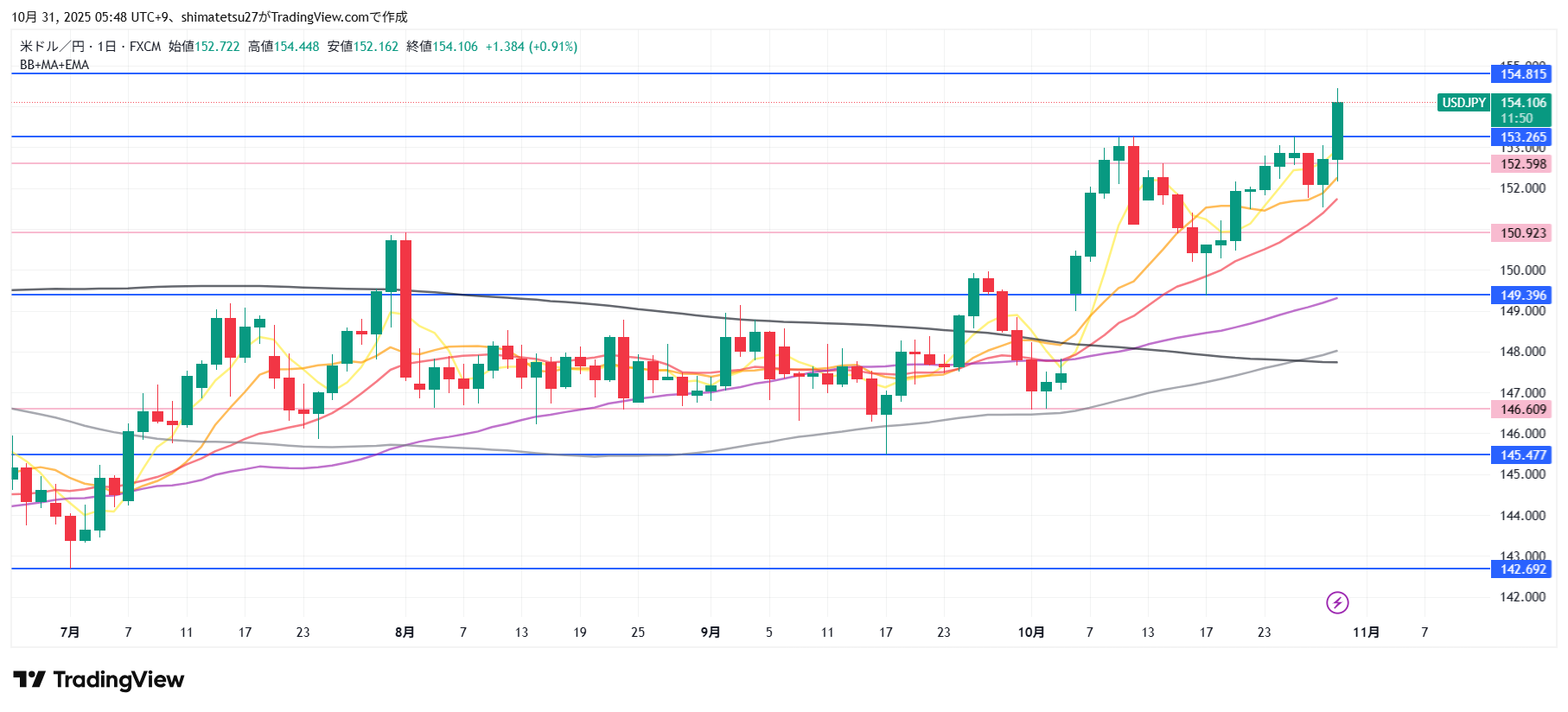Click the 153.265 blue price label
Image resolution: width=1568 pixels, height=712 pixels.
[1522, 137]
